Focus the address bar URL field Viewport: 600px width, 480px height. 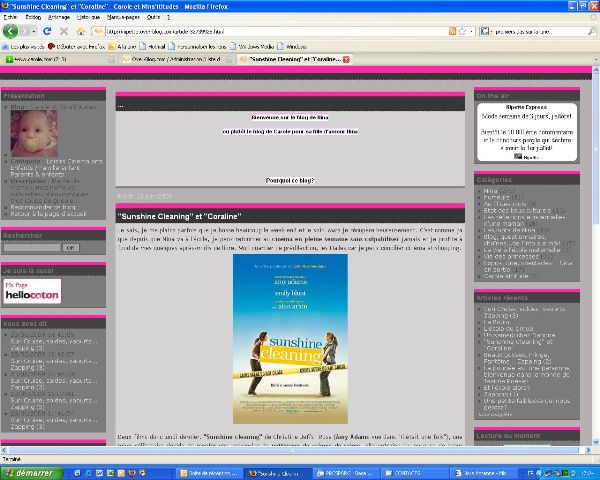point(276,31)
